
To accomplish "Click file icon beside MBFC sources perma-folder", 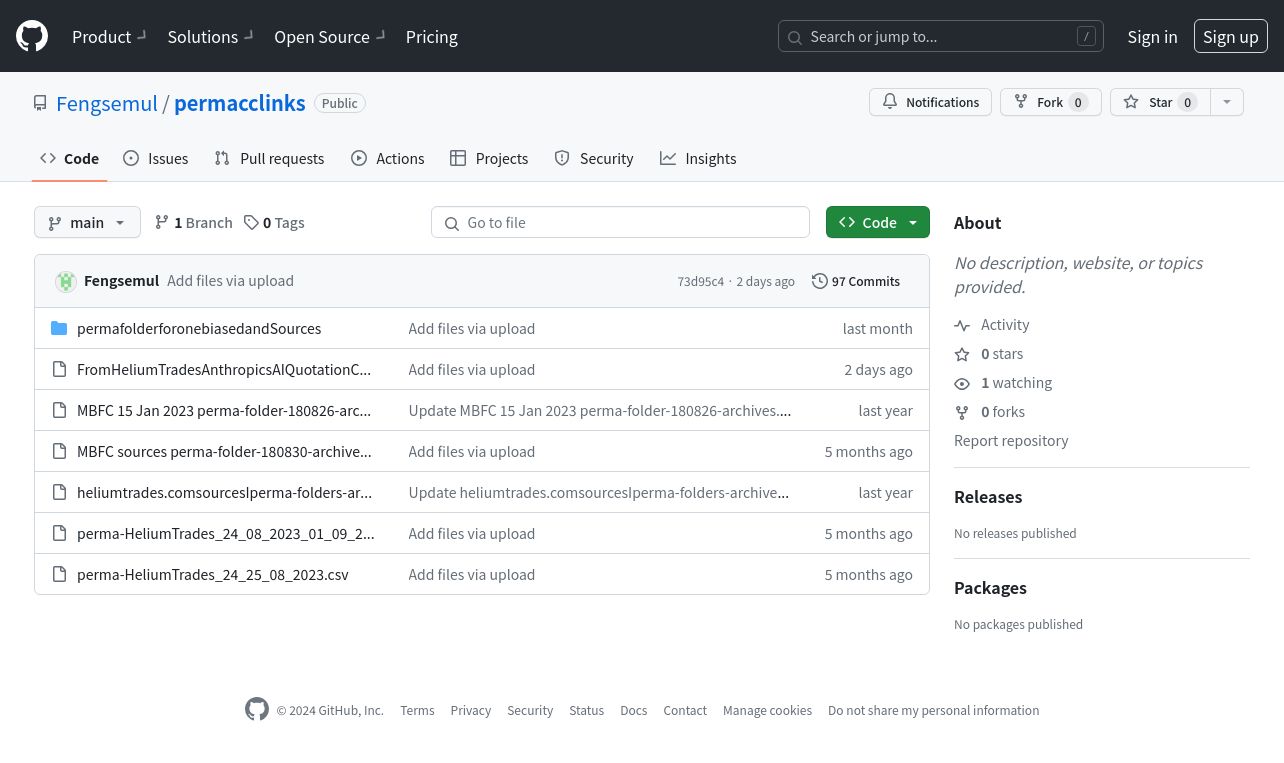I will pyautogui.click(x=59, y=451).
